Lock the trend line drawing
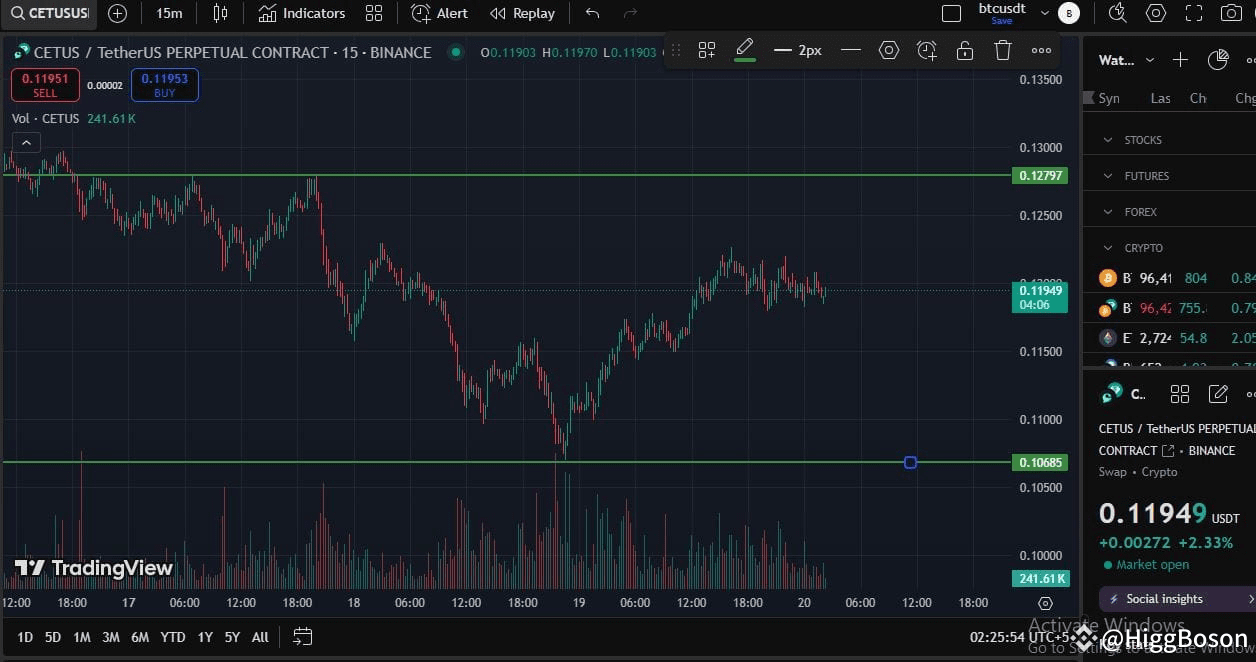 pyautogui.click(x=964, y=50)
